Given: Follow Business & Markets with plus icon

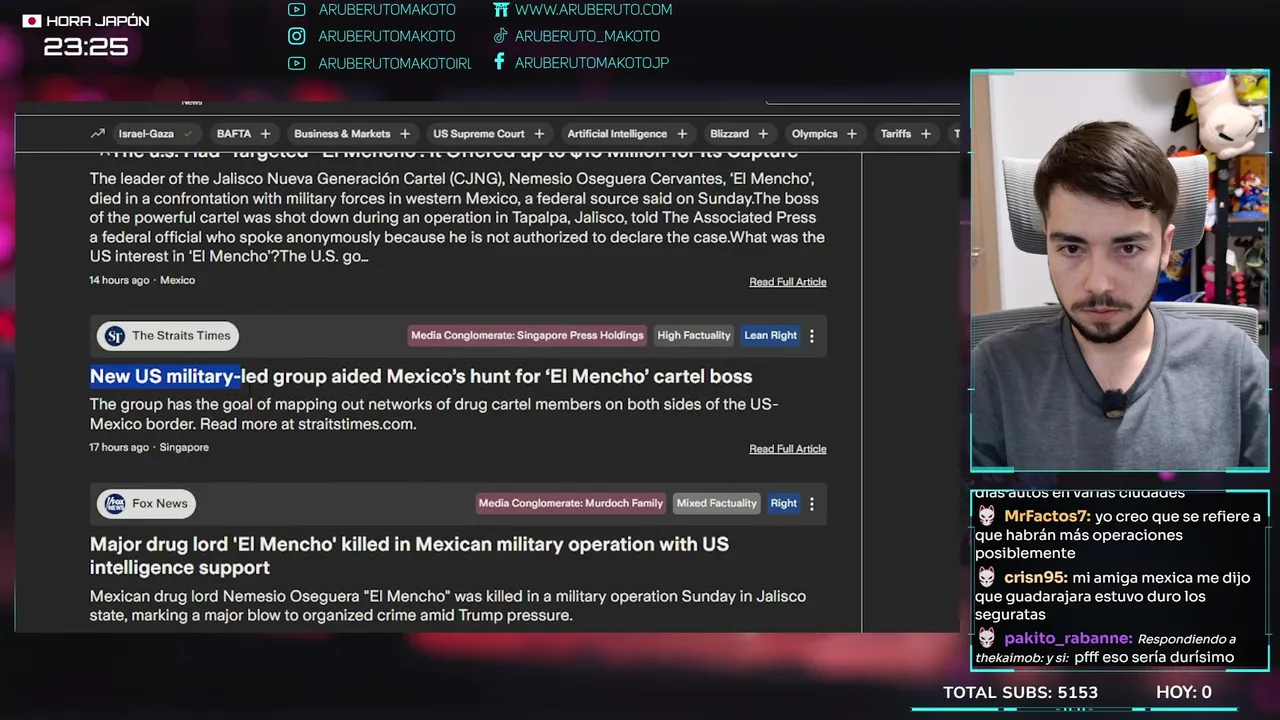Looking at the screenshot, I should [405, 134].
